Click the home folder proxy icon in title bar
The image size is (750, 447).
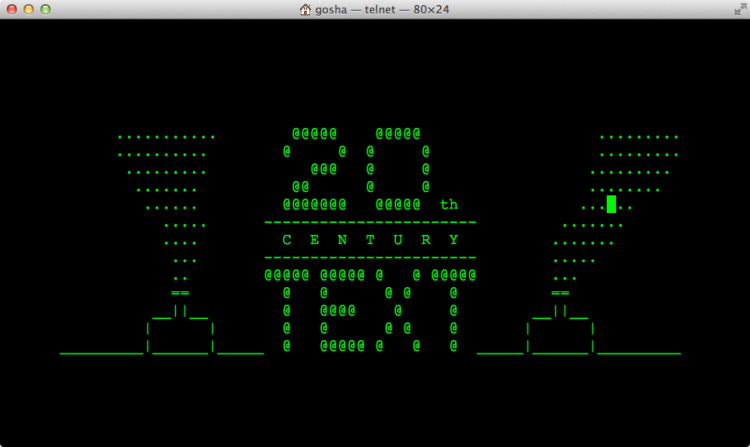(305, 9)
